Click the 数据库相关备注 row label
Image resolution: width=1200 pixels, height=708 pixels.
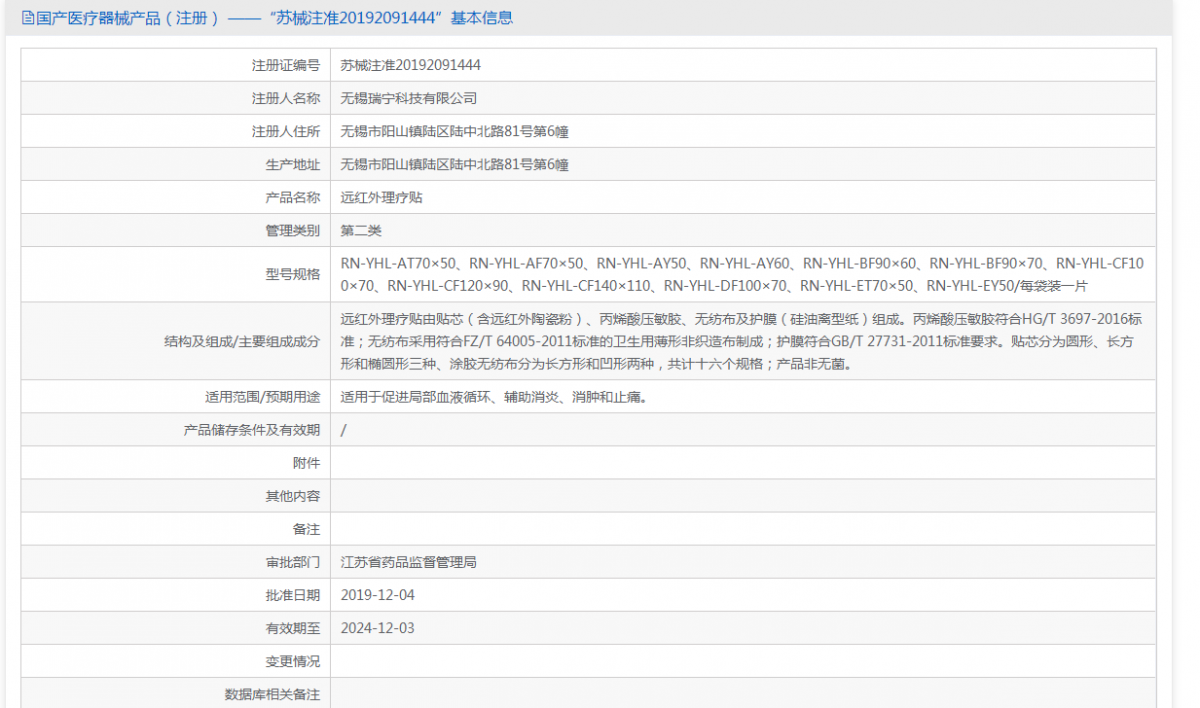click(x=272, y=694)
